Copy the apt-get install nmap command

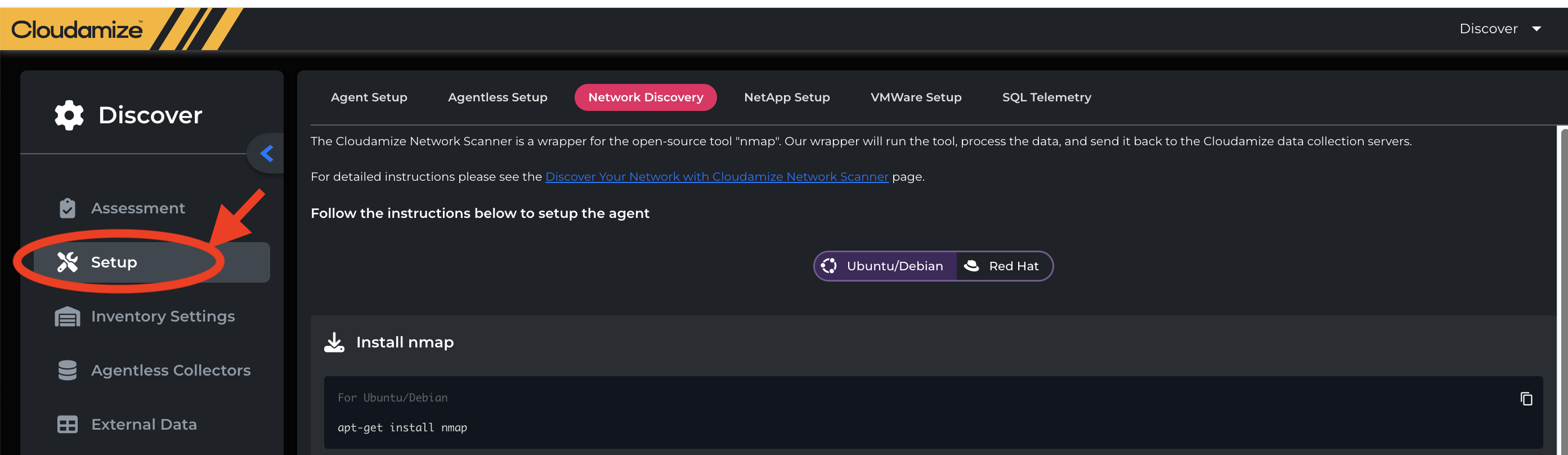[x=1525, y=399]
